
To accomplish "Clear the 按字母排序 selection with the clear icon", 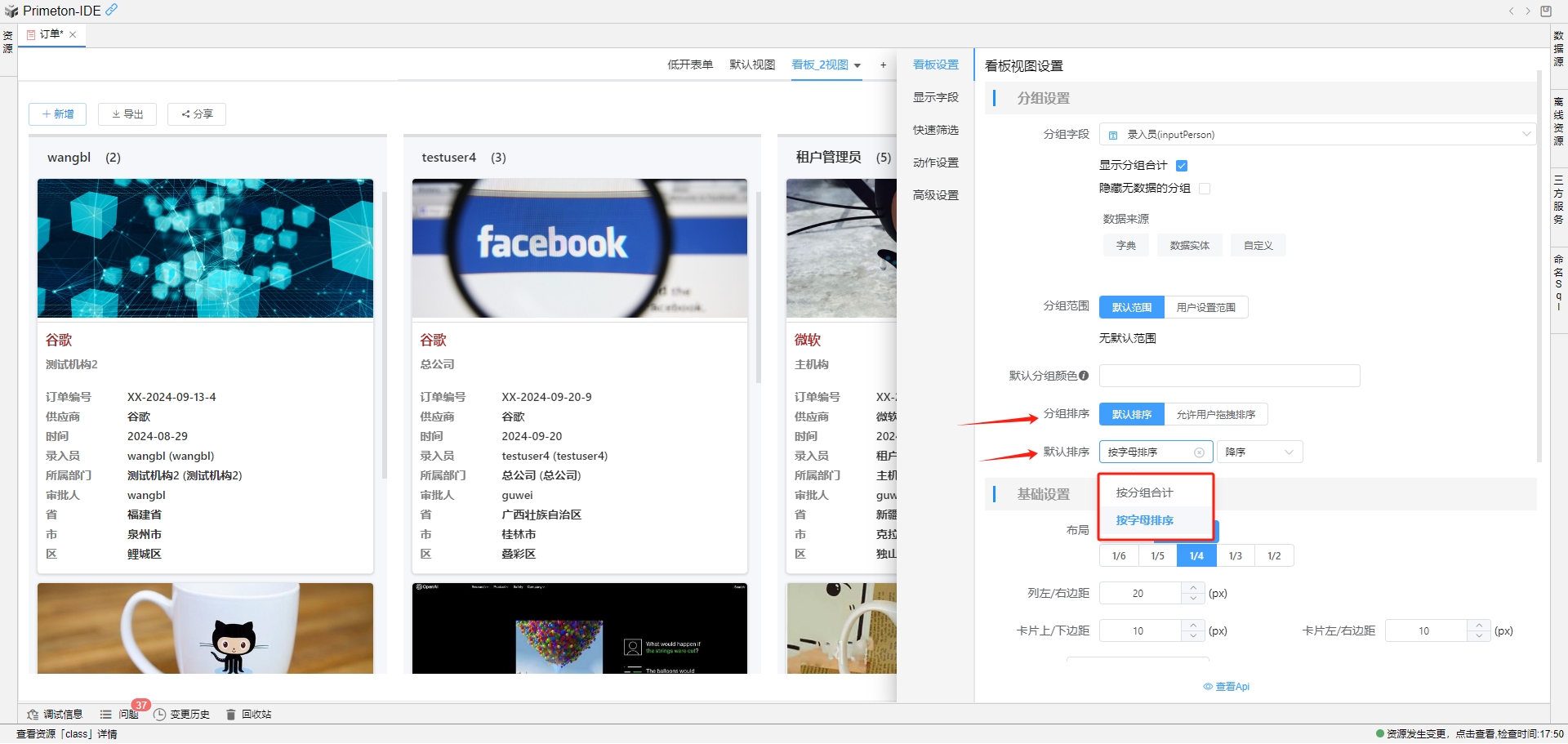I will pos(1199,452).
